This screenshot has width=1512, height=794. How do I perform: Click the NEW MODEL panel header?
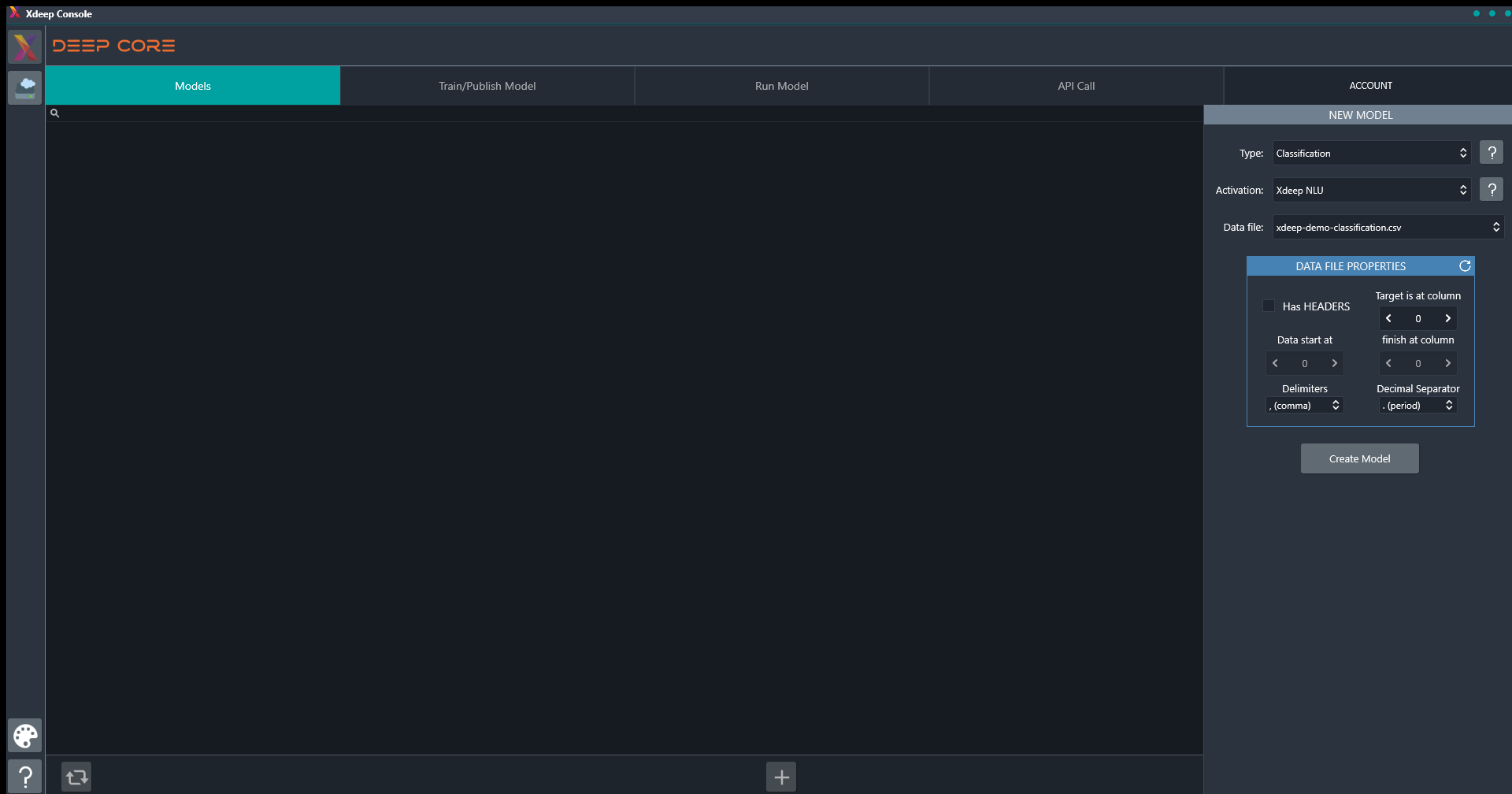[1360, 115]
